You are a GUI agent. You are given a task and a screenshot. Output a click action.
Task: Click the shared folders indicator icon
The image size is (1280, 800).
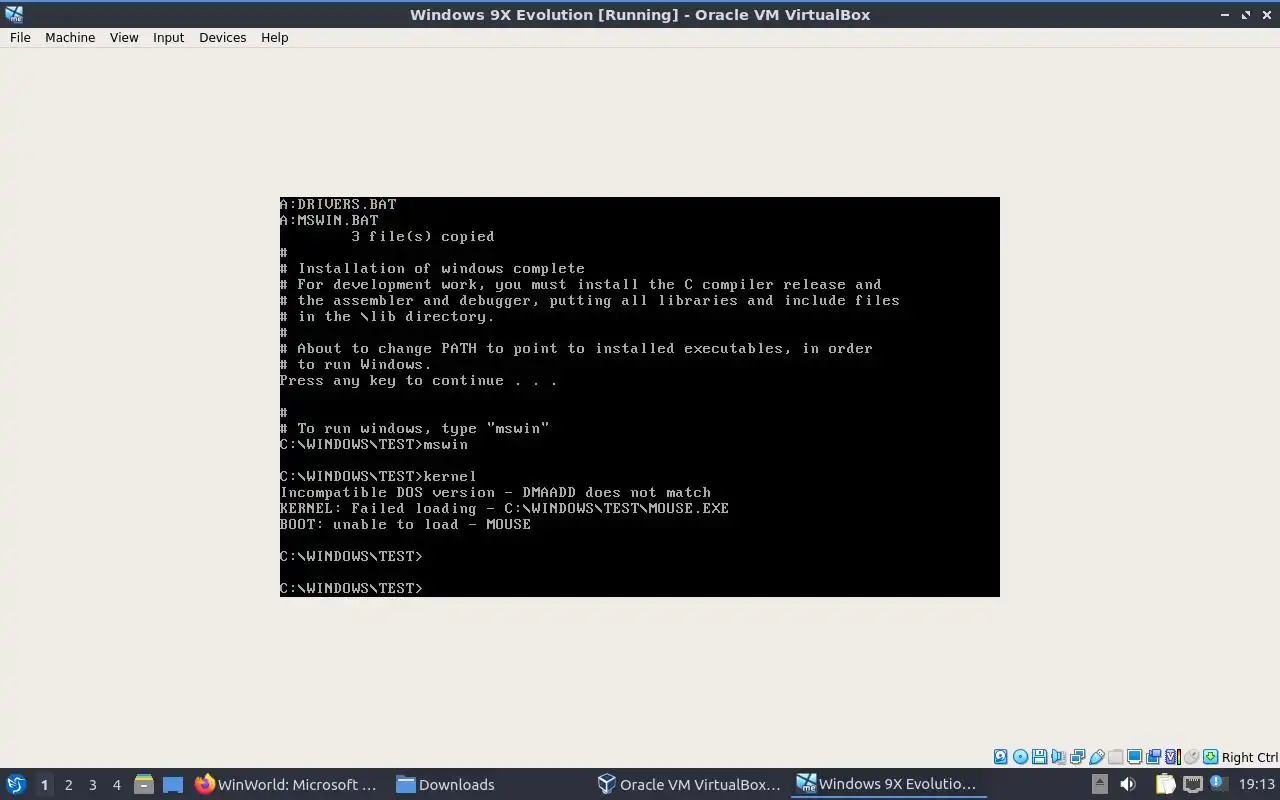(1115, 757)
